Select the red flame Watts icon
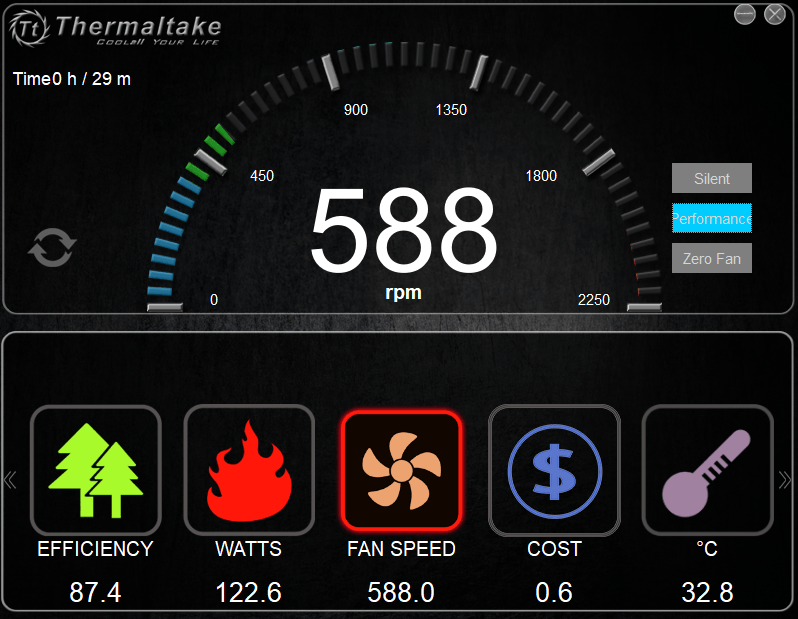Viewport: 798px width, 619px height. pos(249,470)
